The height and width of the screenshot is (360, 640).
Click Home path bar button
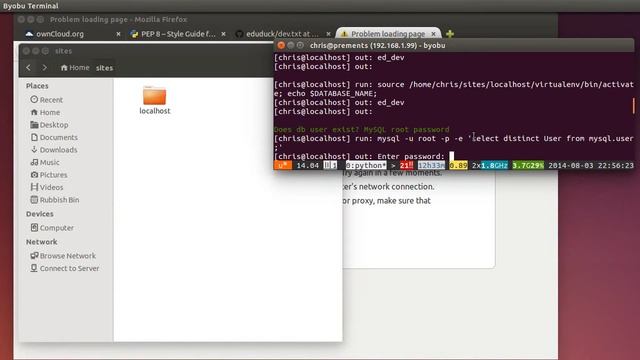pyautogui.click(x=75, y=68)
